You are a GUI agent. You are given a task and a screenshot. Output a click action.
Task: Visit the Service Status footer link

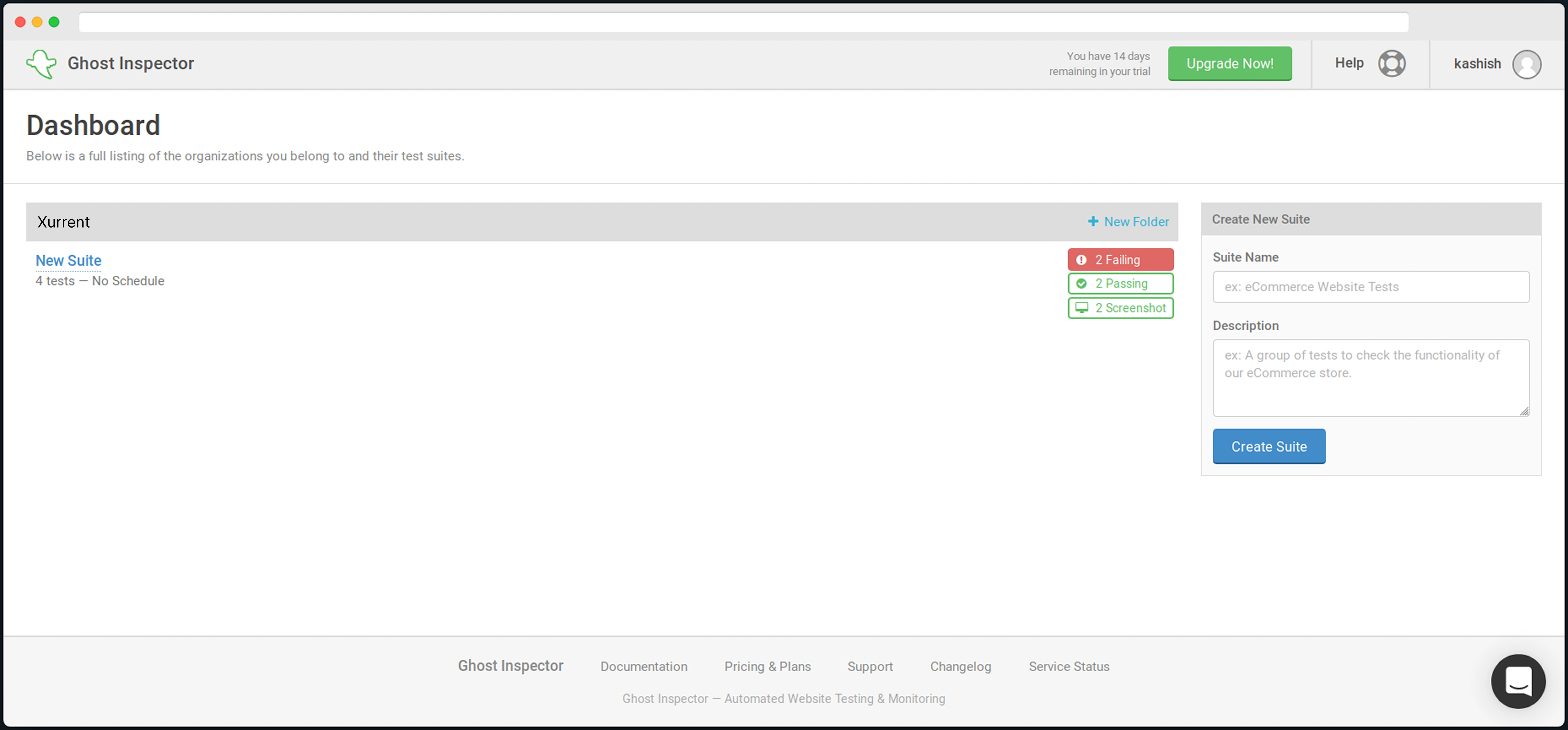click(x=1068, y=667)
